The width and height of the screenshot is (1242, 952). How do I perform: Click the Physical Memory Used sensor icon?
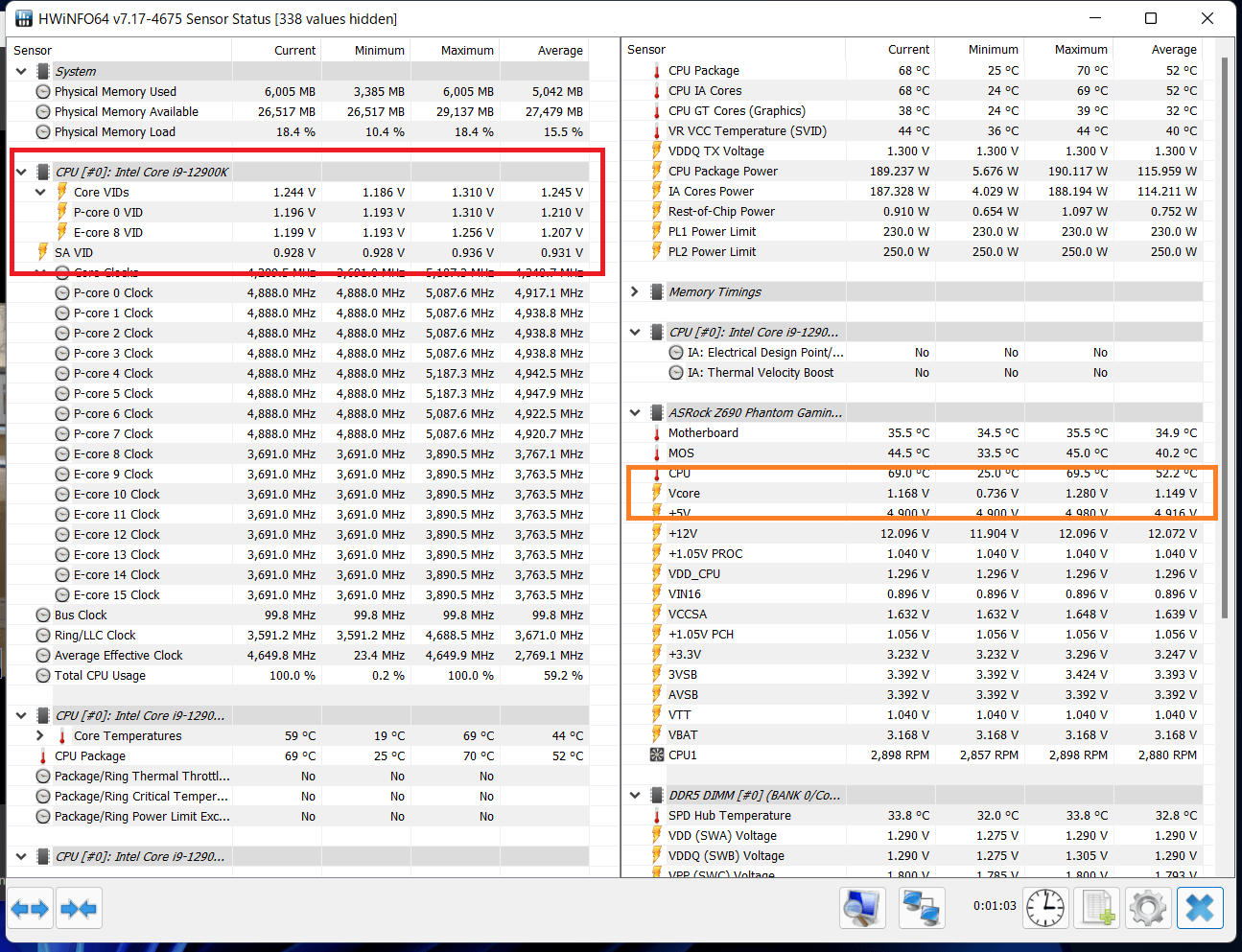[x=43, y=92]
